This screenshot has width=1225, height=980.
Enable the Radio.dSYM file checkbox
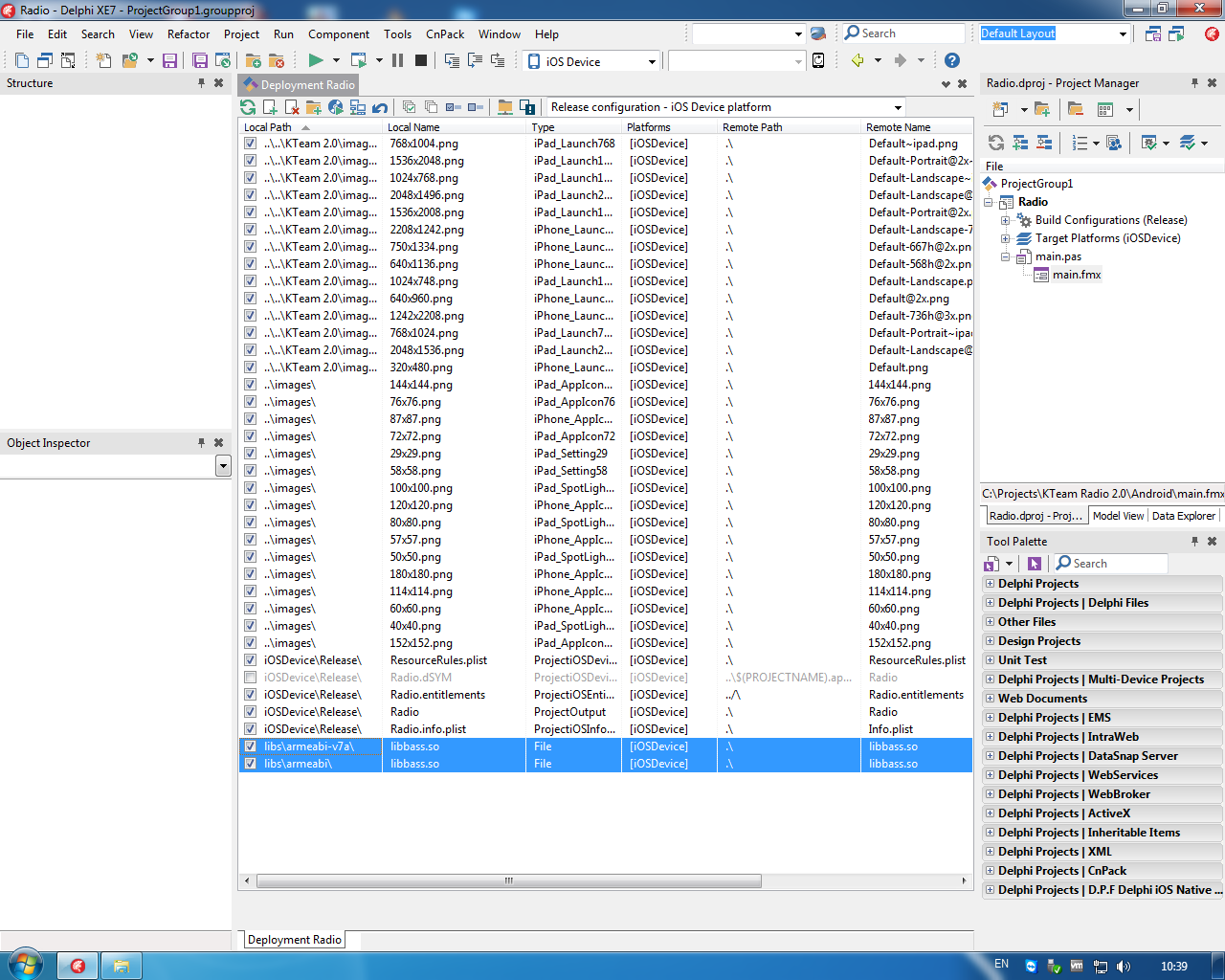pos(250,678)
